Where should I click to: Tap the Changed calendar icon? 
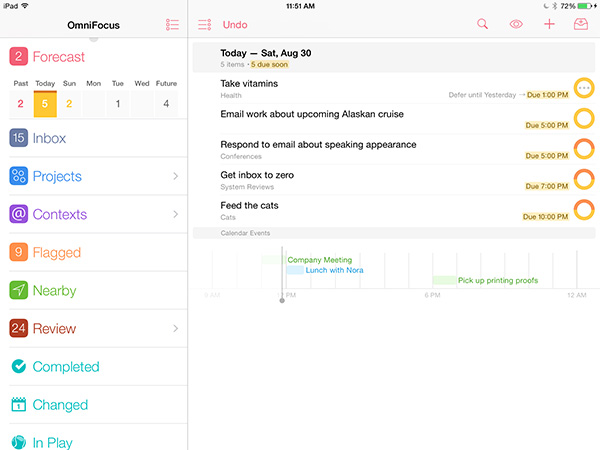[x=18, y=404]
